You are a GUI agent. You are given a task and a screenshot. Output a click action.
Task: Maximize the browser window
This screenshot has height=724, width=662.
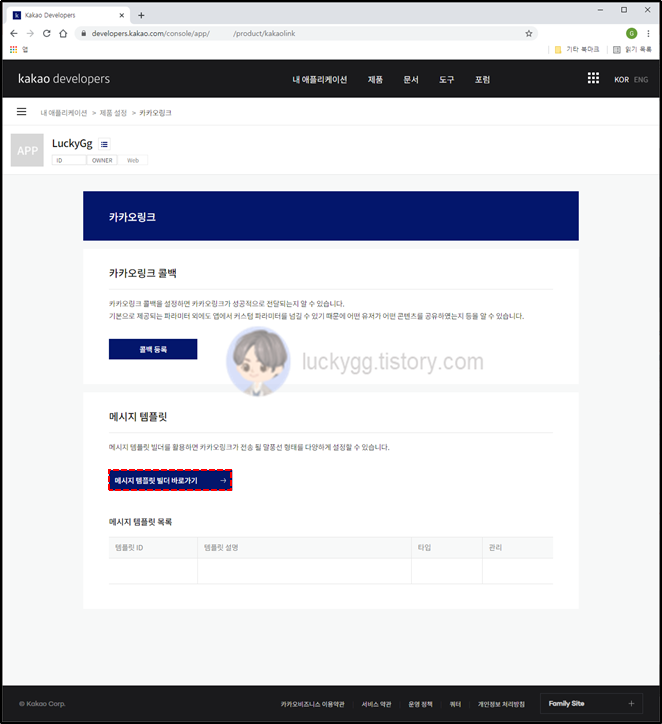coord(624,10)
